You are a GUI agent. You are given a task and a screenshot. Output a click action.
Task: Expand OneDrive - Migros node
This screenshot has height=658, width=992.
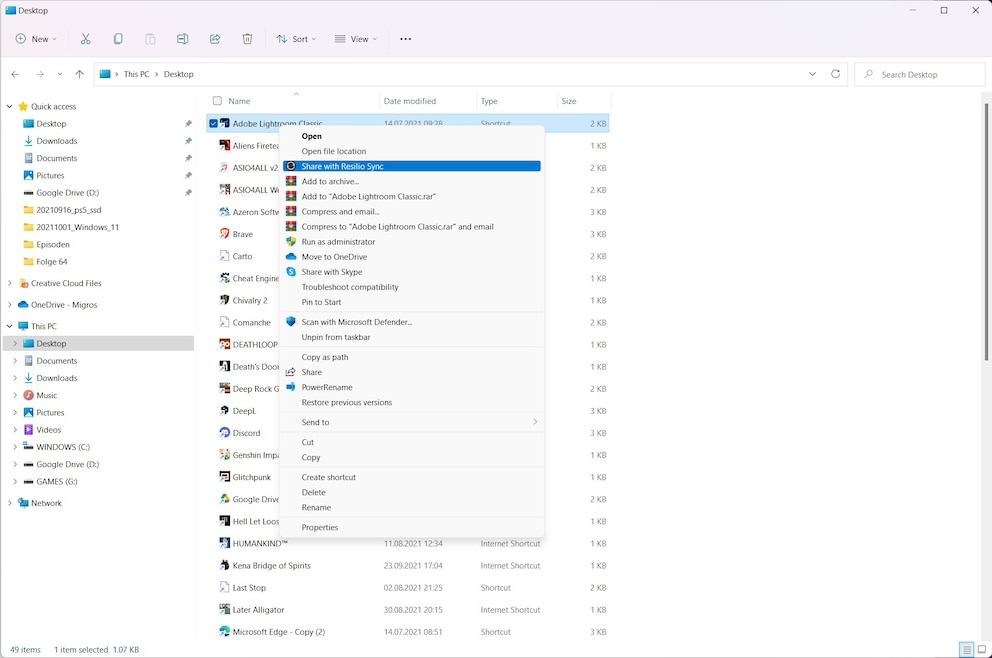9,304
